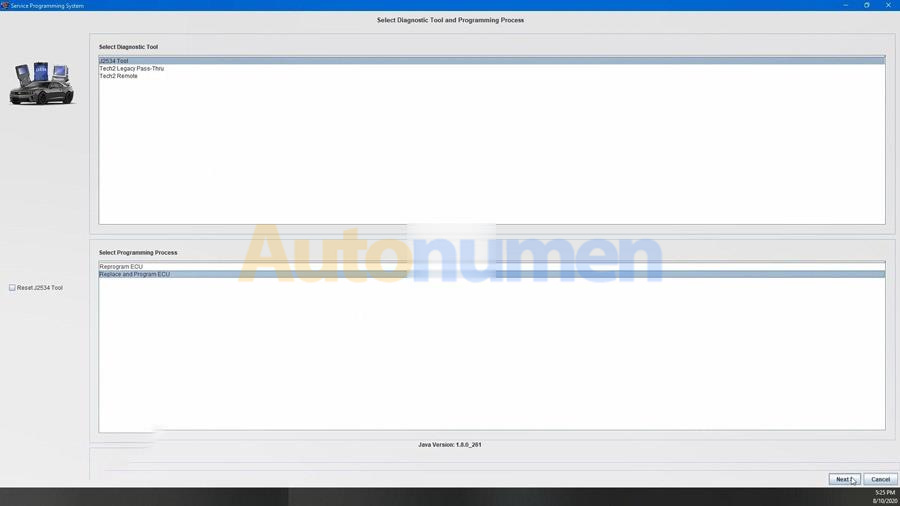This screenshot has width=900, height=506.
Task: Click the Next button
Action: (x=844, y=479)
